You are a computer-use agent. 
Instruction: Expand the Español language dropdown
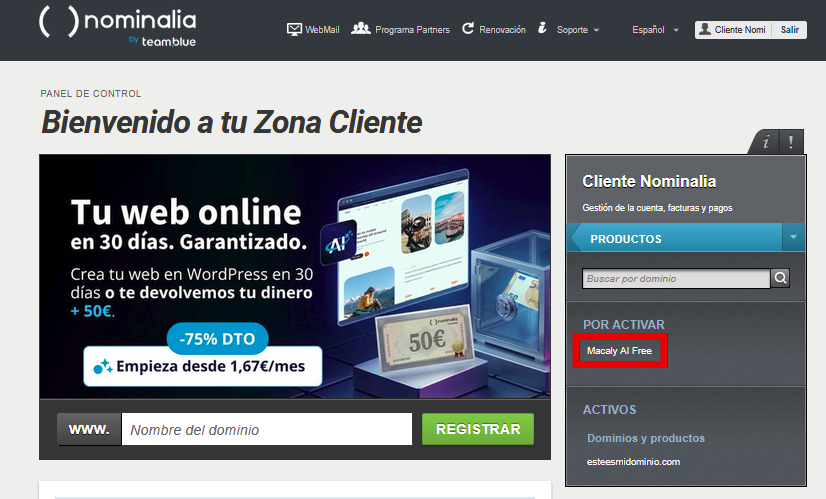tap(655, 30)
